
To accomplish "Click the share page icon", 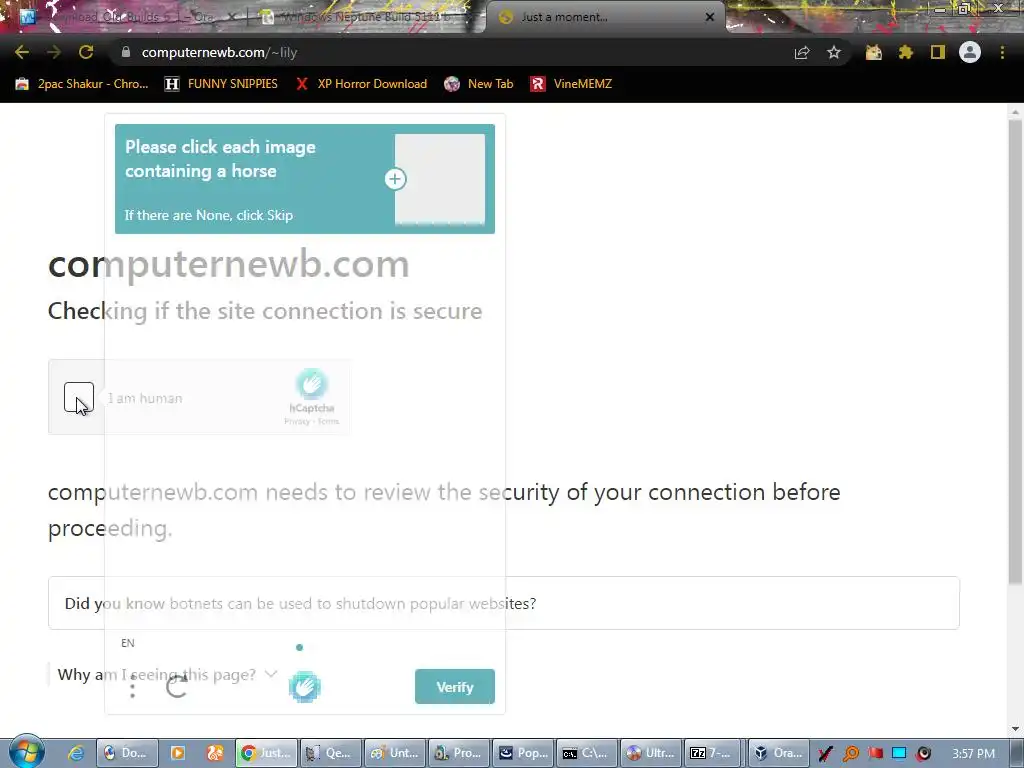I will click(802, 52).
